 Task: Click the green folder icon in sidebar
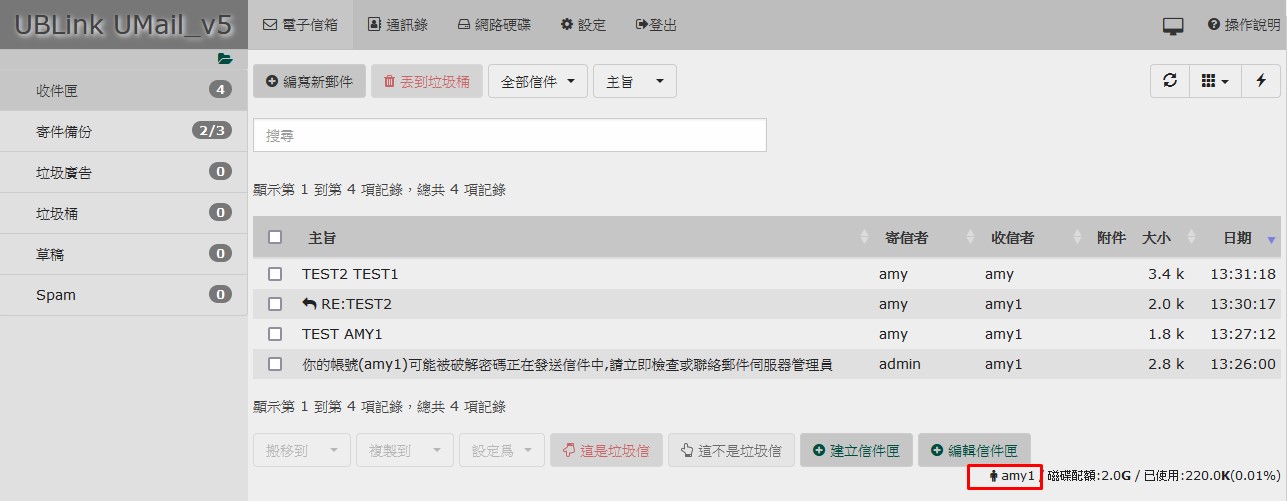point(225,59)
